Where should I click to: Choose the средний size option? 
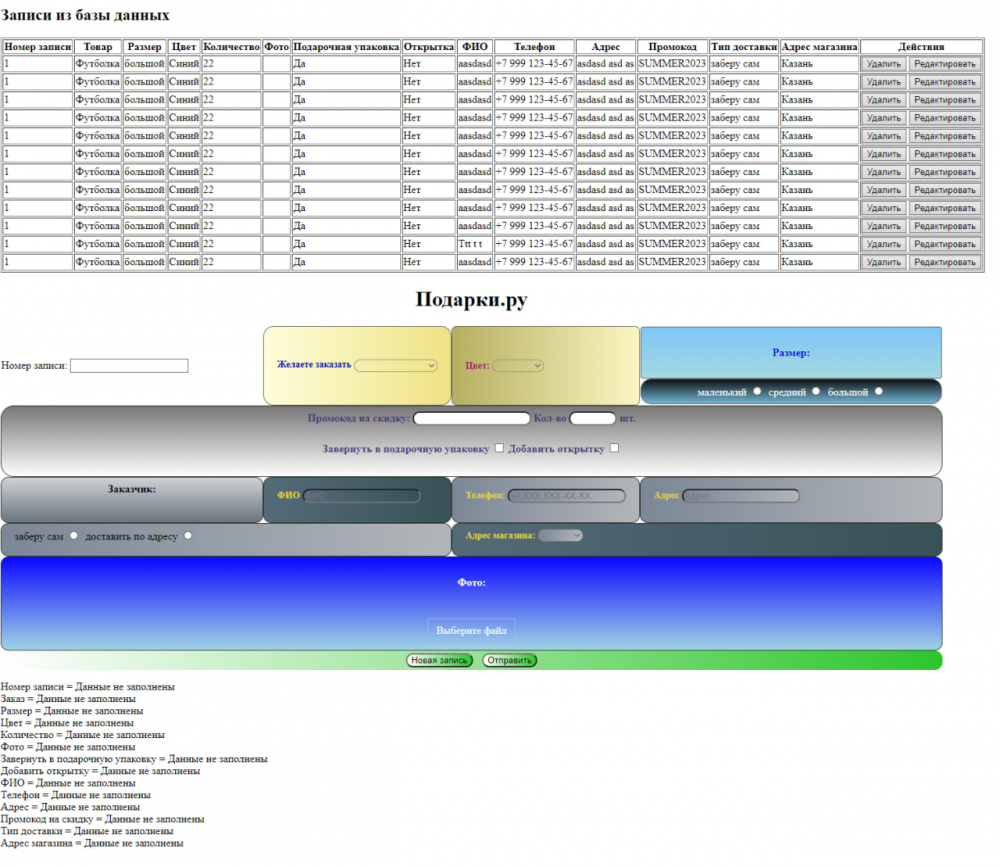tap(817, 391)
